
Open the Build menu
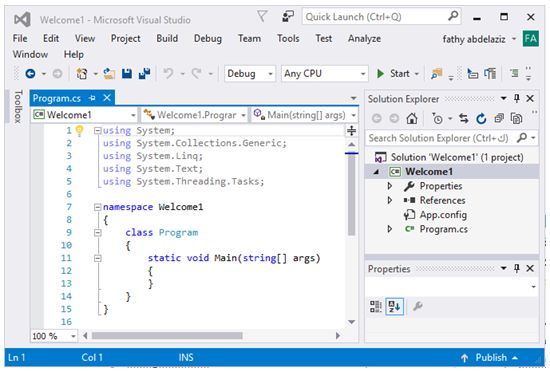pos(167,38)
